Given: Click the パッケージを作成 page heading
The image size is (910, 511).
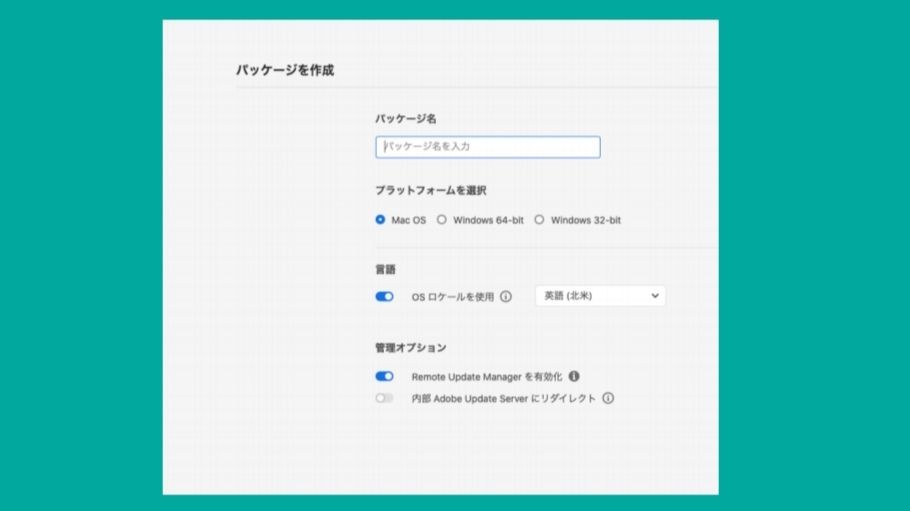Looking at the screenshot, I should point(285,70).
